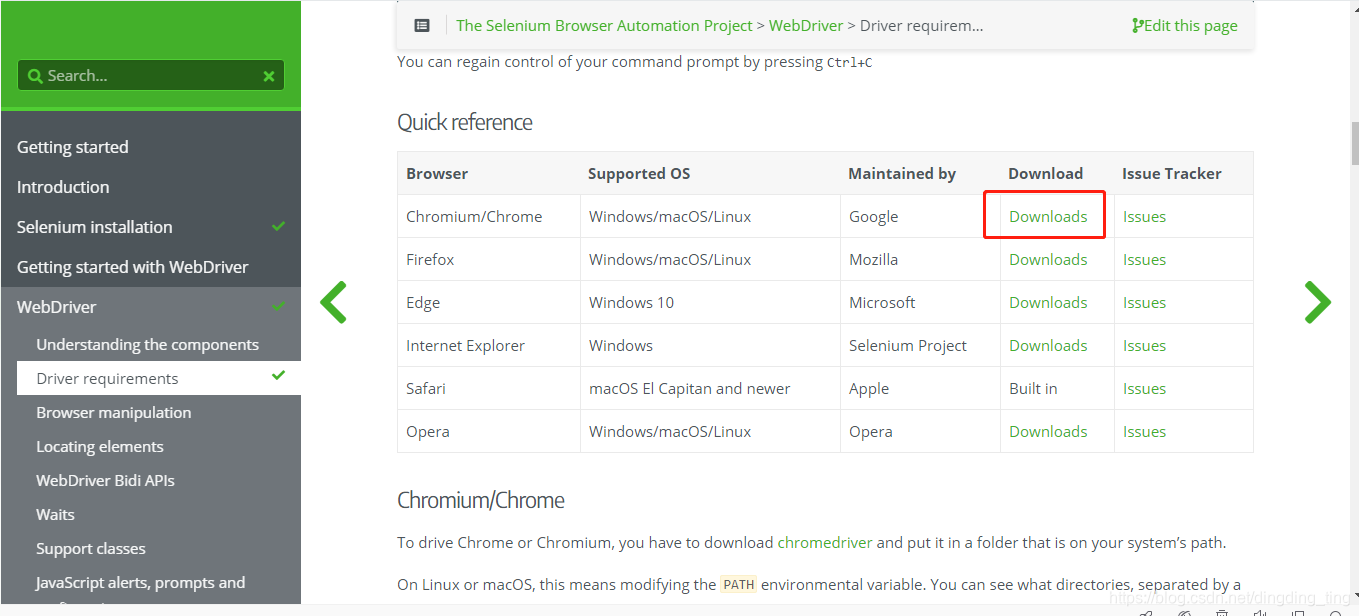Click the chromedriver link in the paragraph
This screenshot has height=616, width=1359.
[x=825, y=543]
